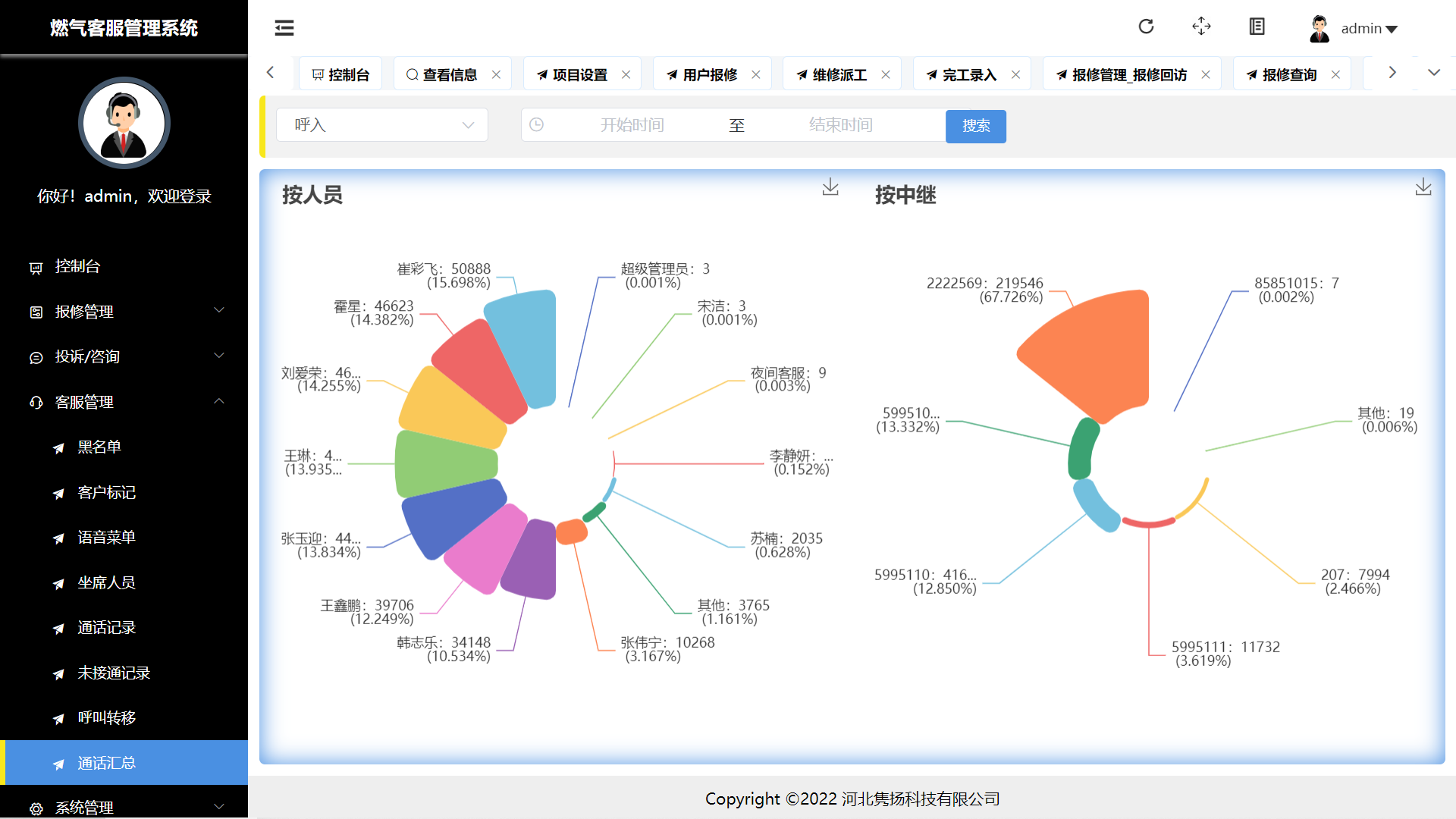Click the dark blue 张玉迎 pie slice

coord(451,516)
